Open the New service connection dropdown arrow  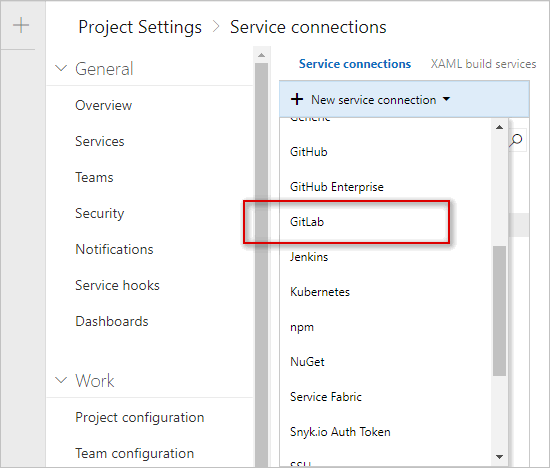click(x=446, y=99)
